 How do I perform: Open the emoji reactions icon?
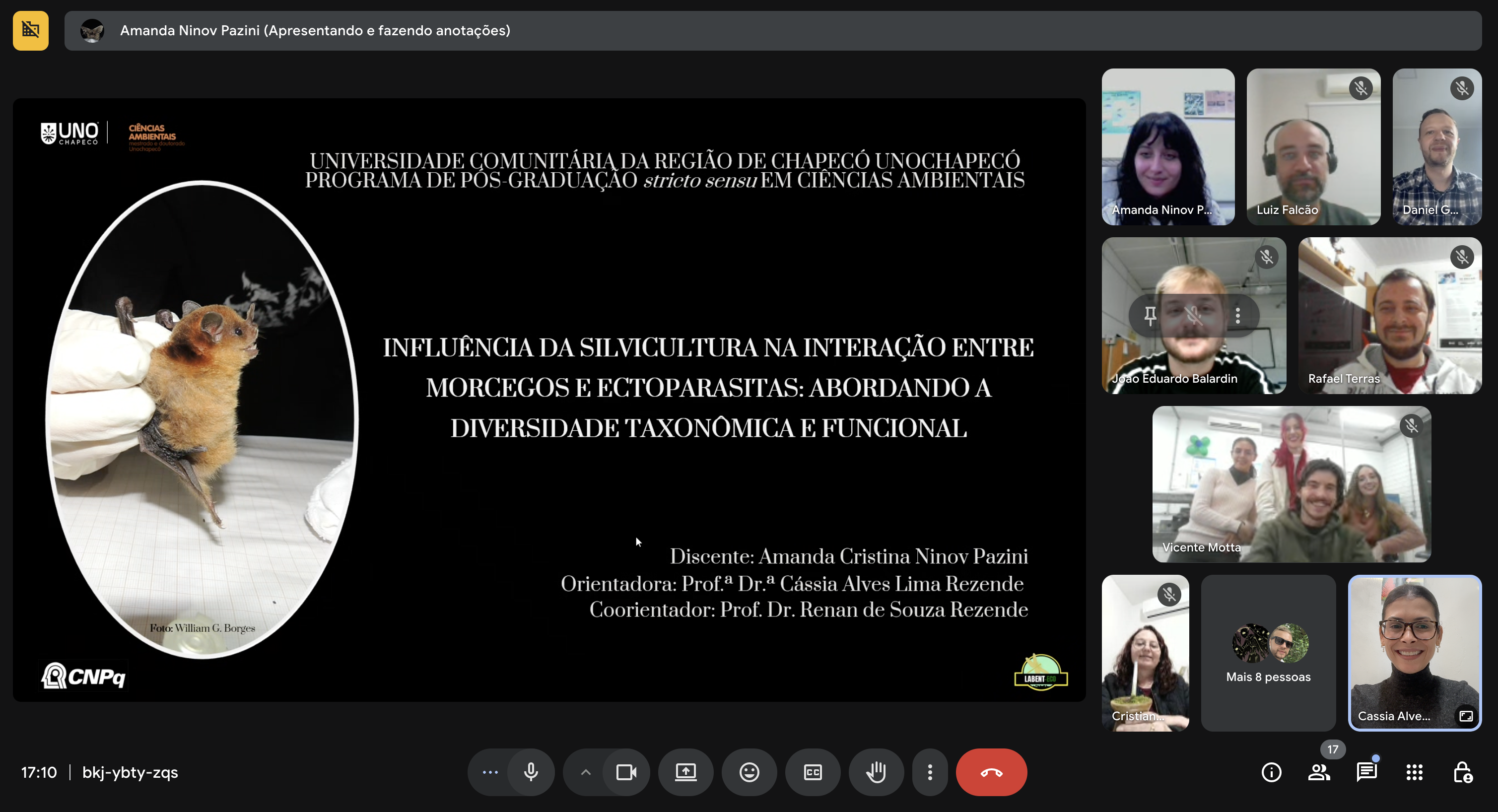pyautogui.click(x=749, y=772)
